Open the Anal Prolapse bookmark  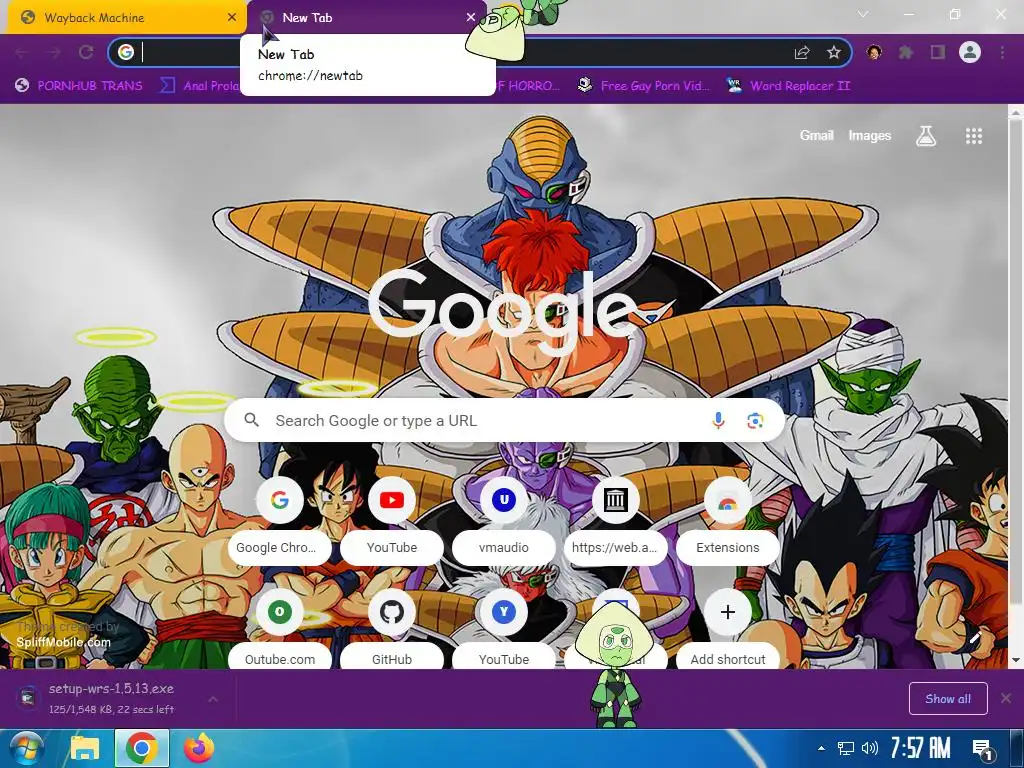point(200,86)
